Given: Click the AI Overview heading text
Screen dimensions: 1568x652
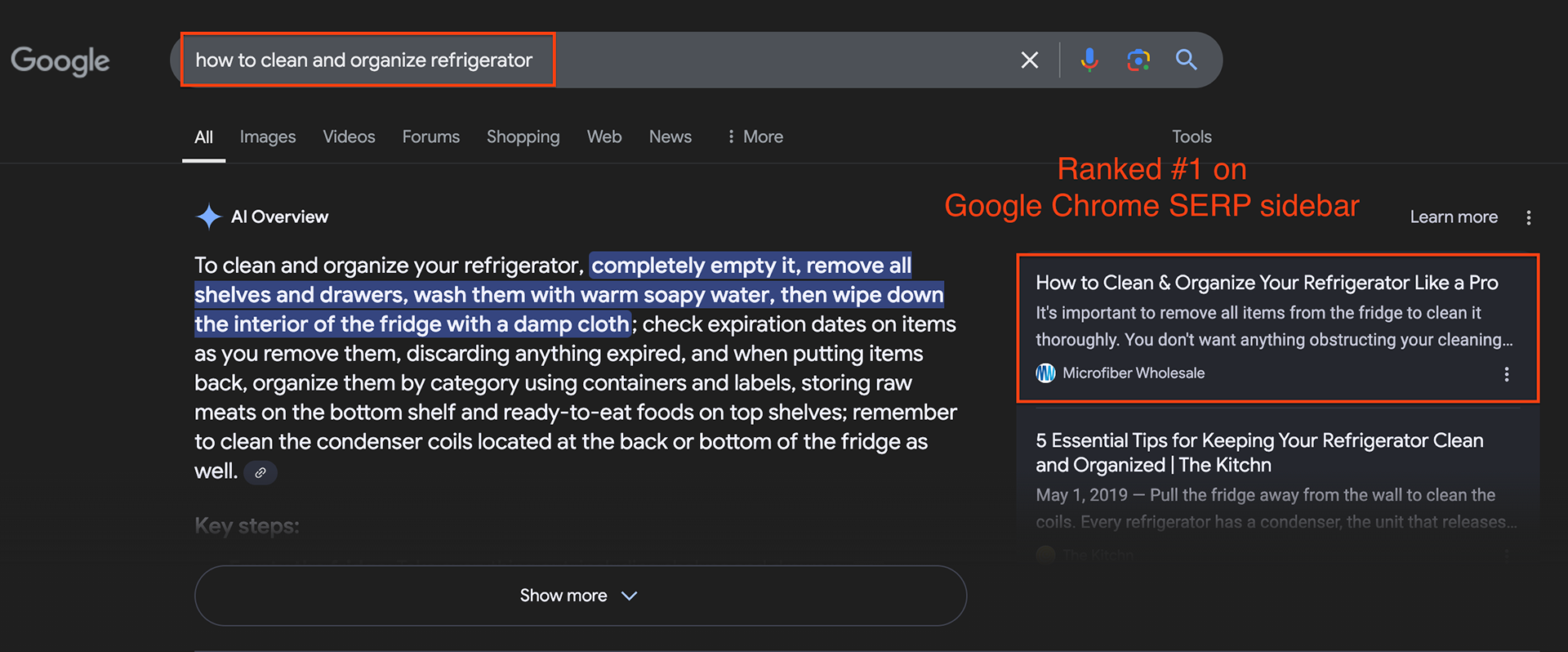Looking at the screenshot, I should coord(279,217).
